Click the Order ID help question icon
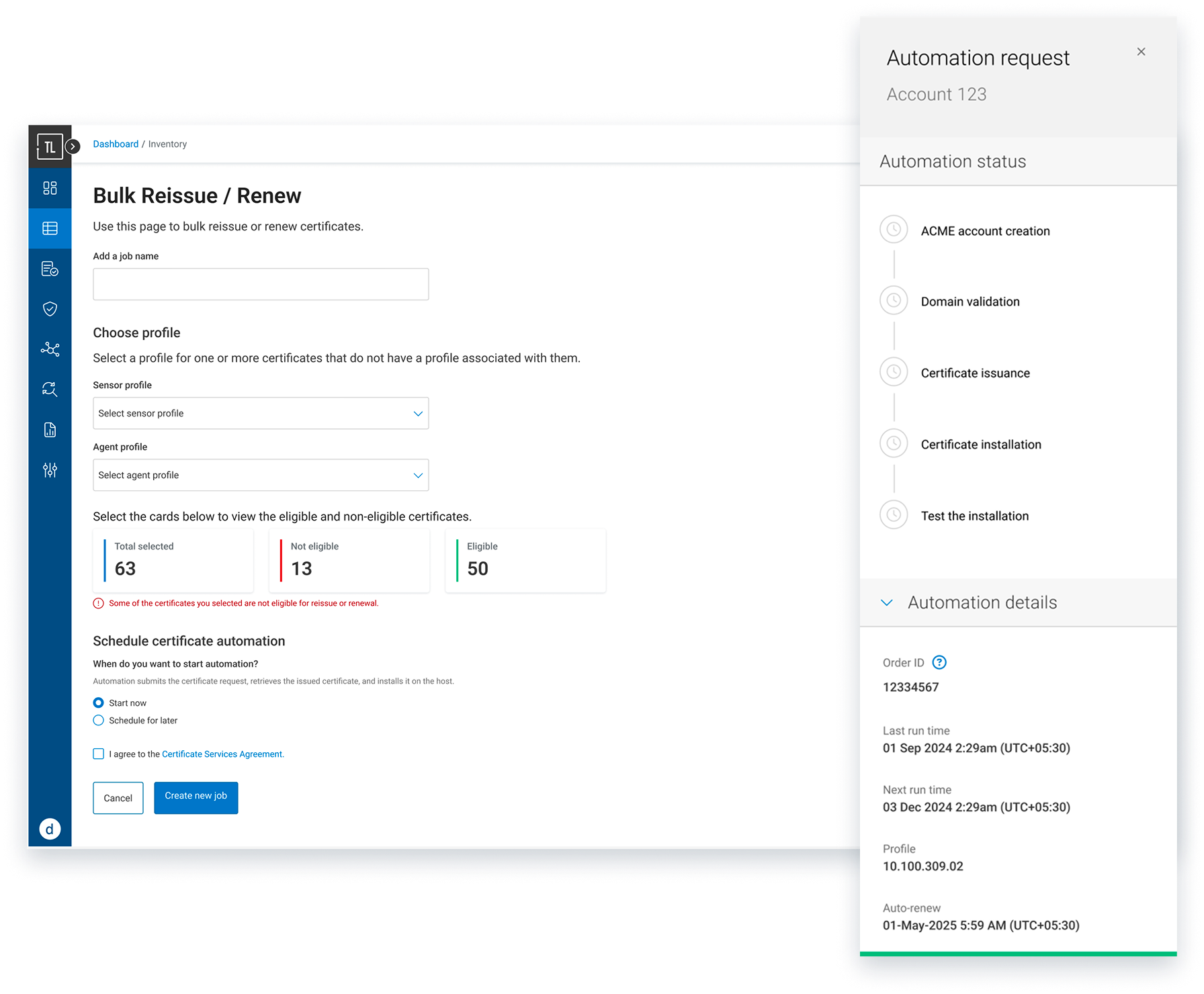1204x994 pixels. (939, 662)
